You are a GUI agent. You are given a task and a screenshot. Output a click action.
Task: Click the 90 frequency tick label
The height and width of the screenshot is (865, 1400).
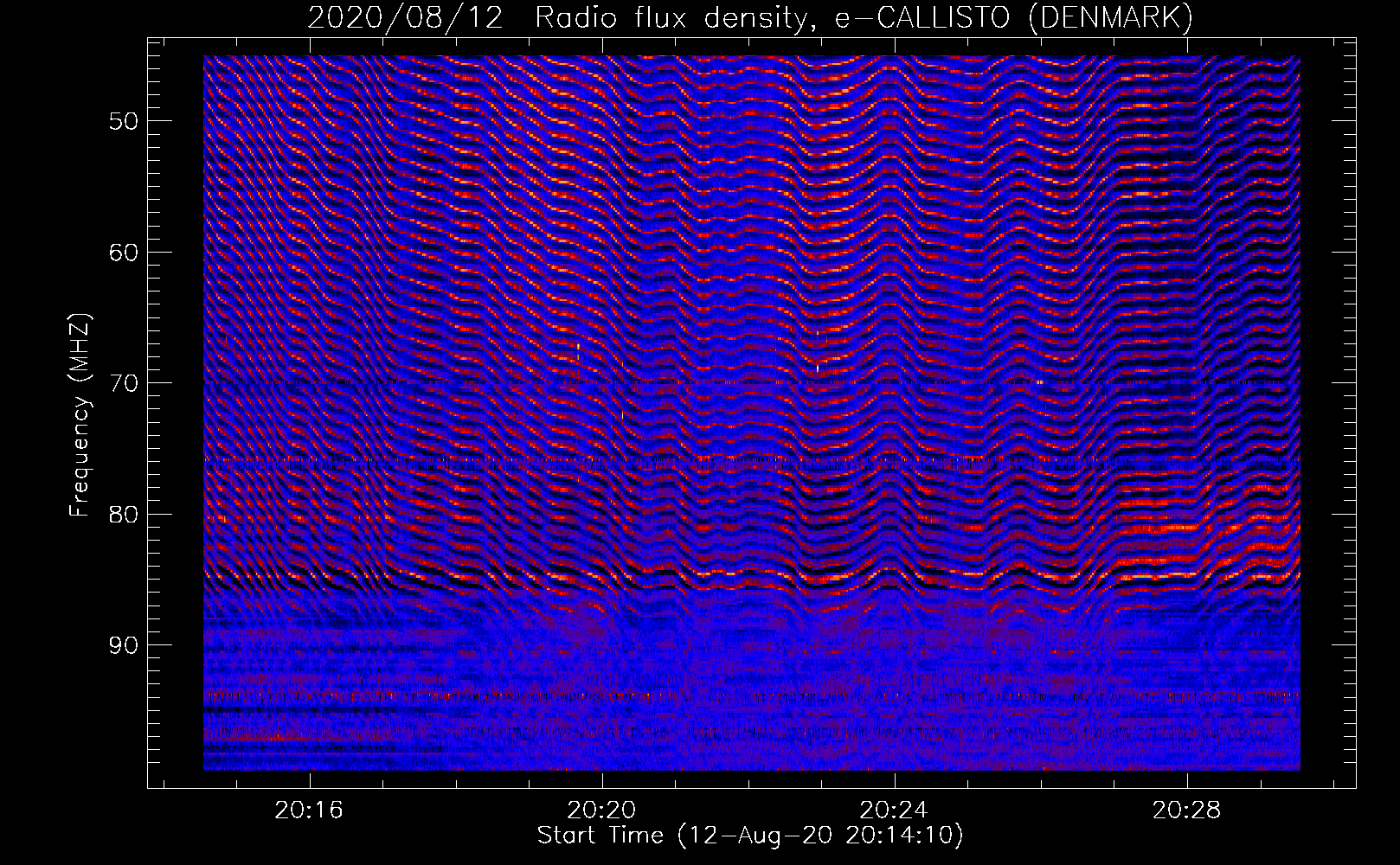tap(123, 645)
